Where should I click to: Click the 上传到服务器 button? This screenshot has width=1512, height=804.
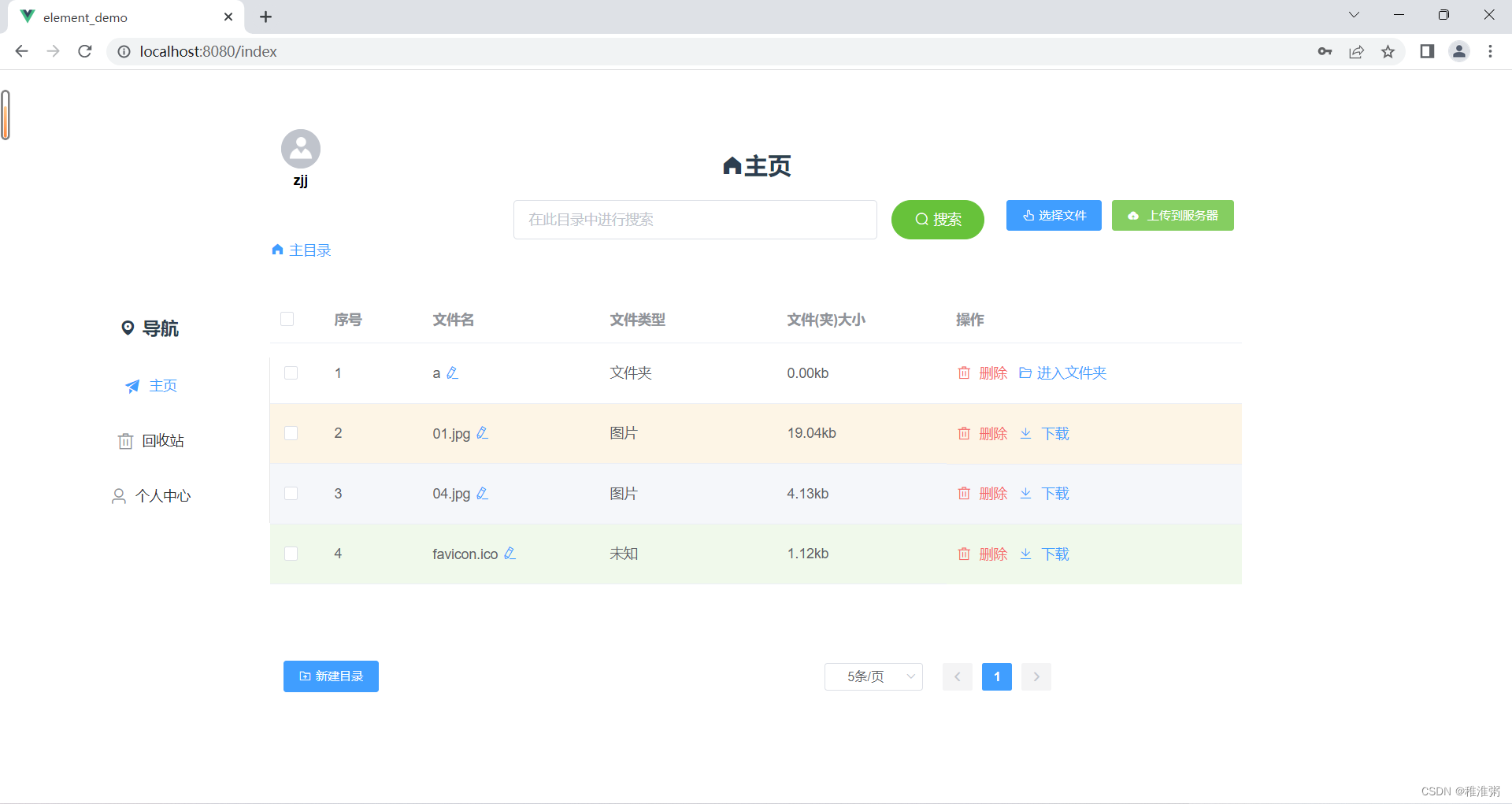(1173, 215)
